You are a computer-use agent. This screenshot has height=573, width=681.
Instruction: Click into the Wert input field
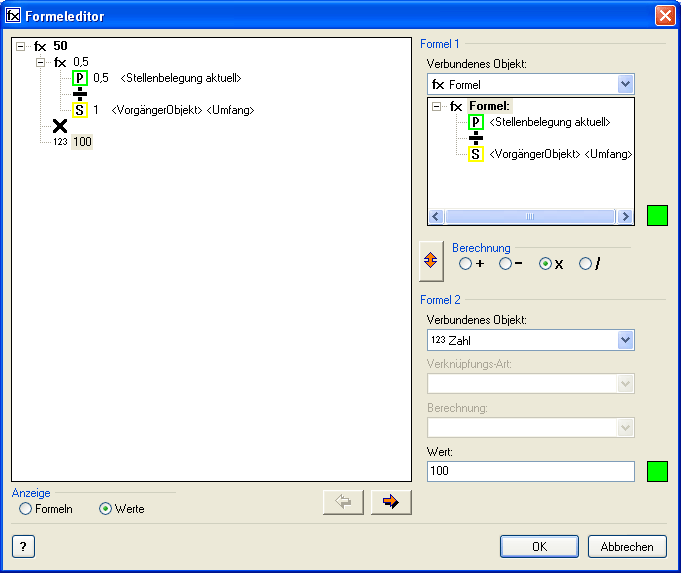(530, 471)
